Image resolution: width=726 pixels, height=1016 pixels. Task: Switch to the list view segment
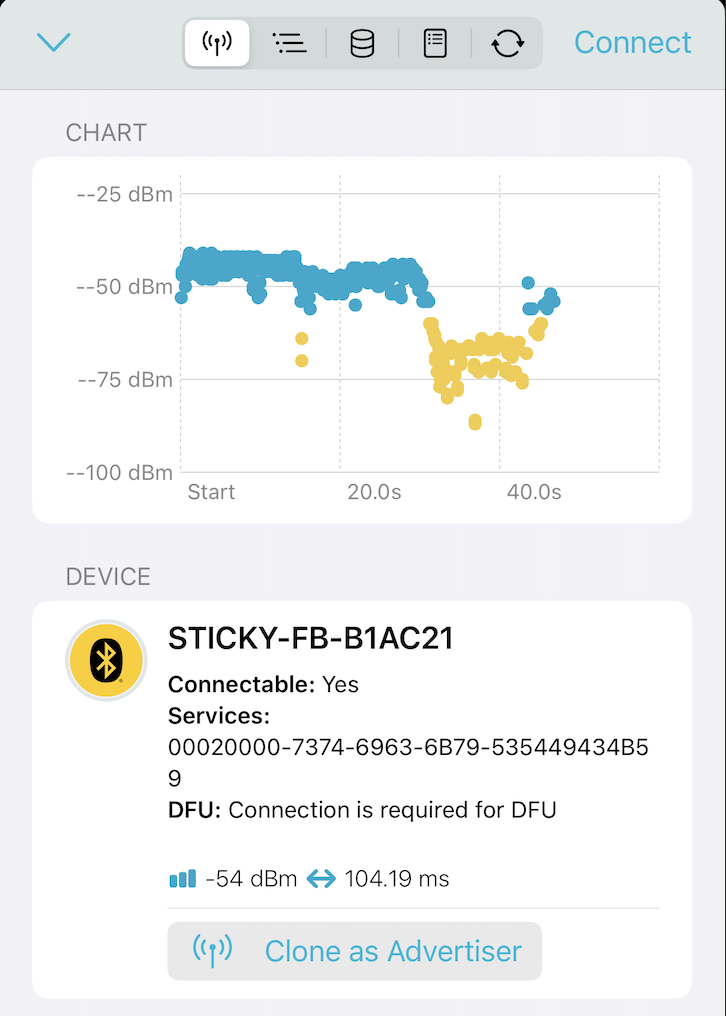point(289,43)
